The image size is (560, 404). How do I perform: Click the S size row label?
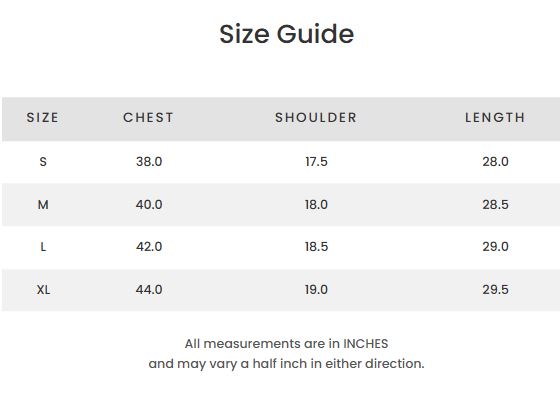coord(43,161)
